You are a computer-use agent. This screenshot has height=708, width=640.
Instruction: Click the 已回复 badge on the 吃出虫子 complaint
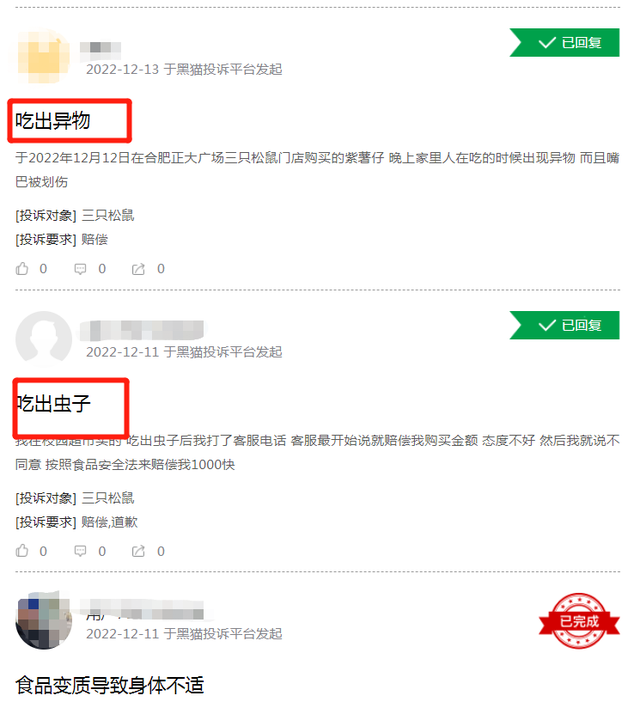click(565, 325)
